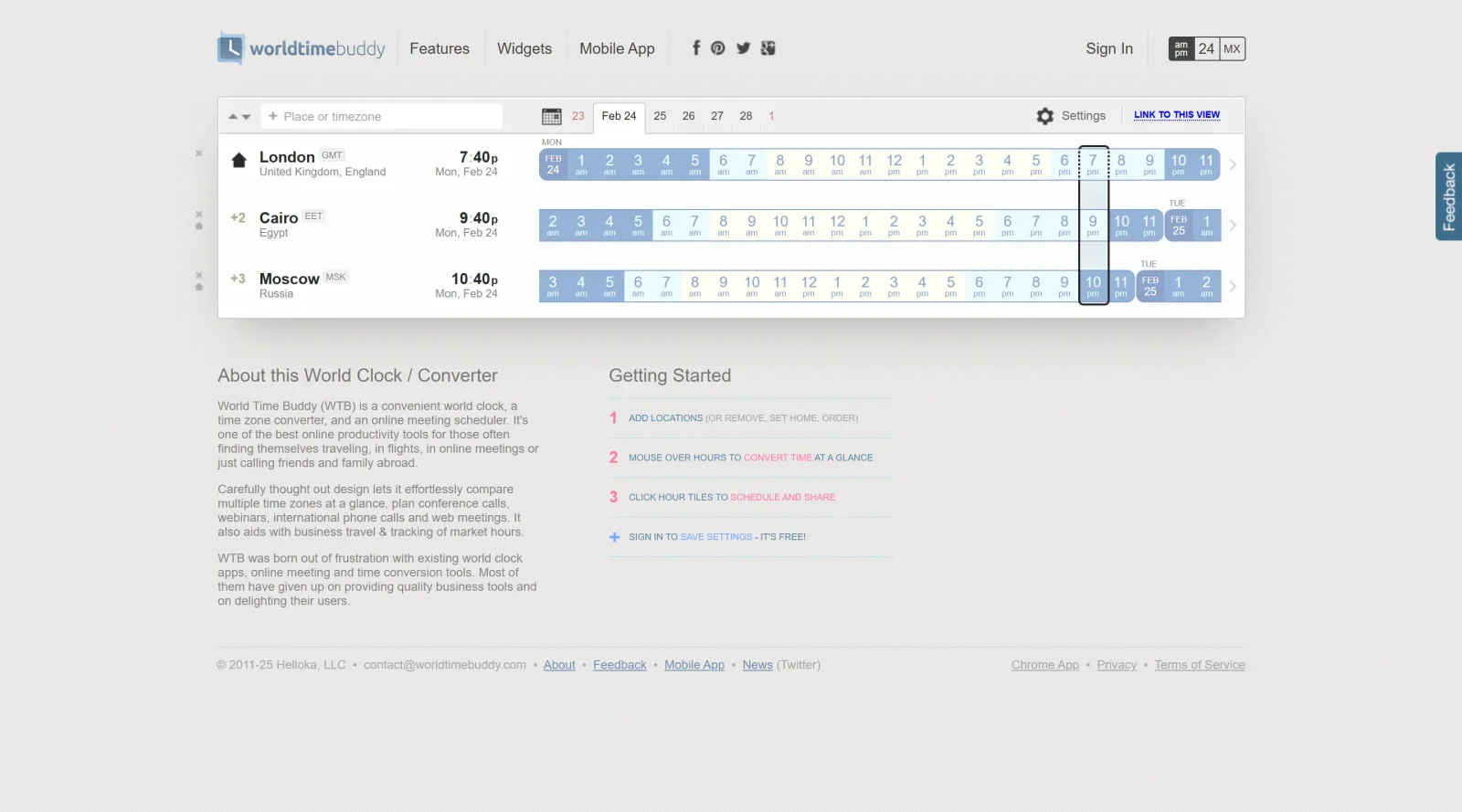Select the 12 pm tile in Moscow row
Viewport: 1462px width, 812px height.
tap(809, 286)
